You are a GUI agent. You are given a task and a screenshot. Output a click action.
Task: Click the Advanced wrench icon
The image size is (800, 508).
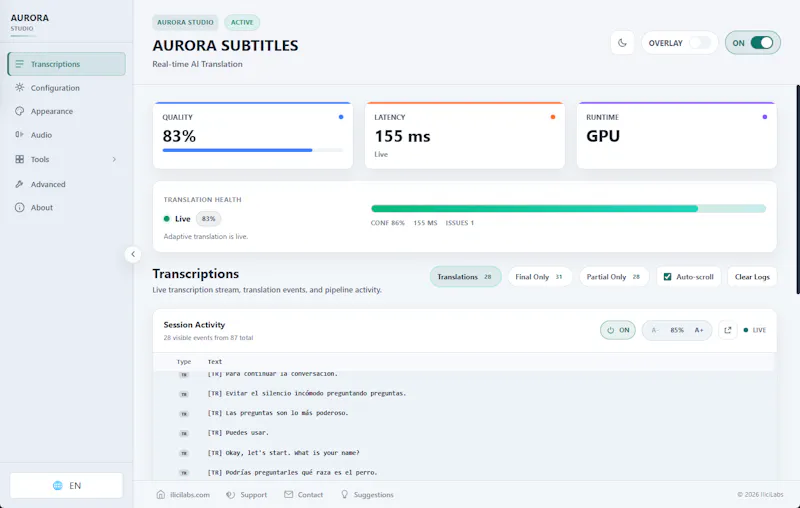(19, 184)
